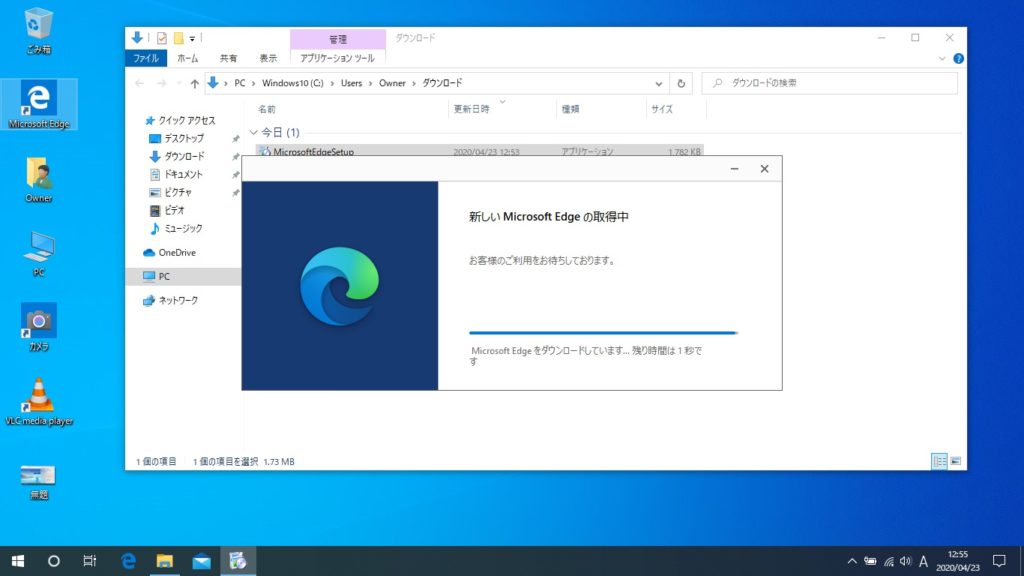
Task: Open the battery status tray icon
Action: (871, 561)
